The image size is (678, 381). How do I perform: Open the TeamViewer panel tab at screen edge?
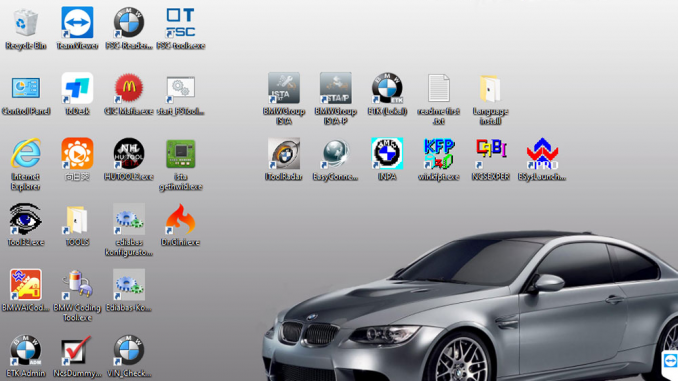(670, 361)
